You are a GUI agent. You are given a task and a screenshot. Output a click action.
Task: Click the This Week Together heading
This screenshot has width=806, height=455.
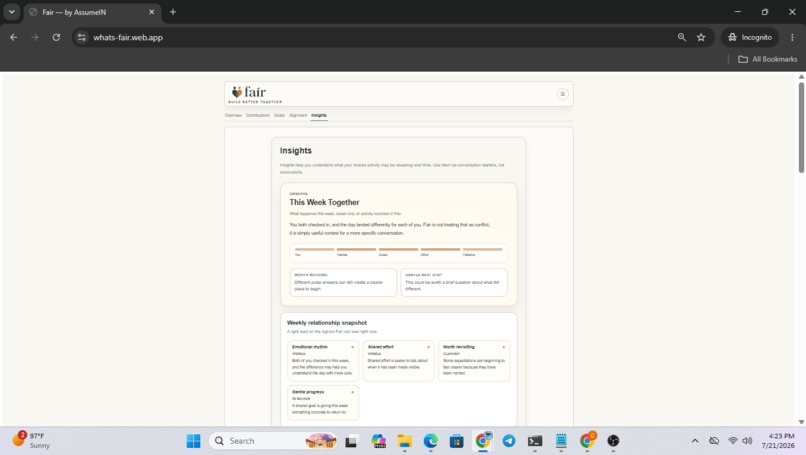point(324,202)
